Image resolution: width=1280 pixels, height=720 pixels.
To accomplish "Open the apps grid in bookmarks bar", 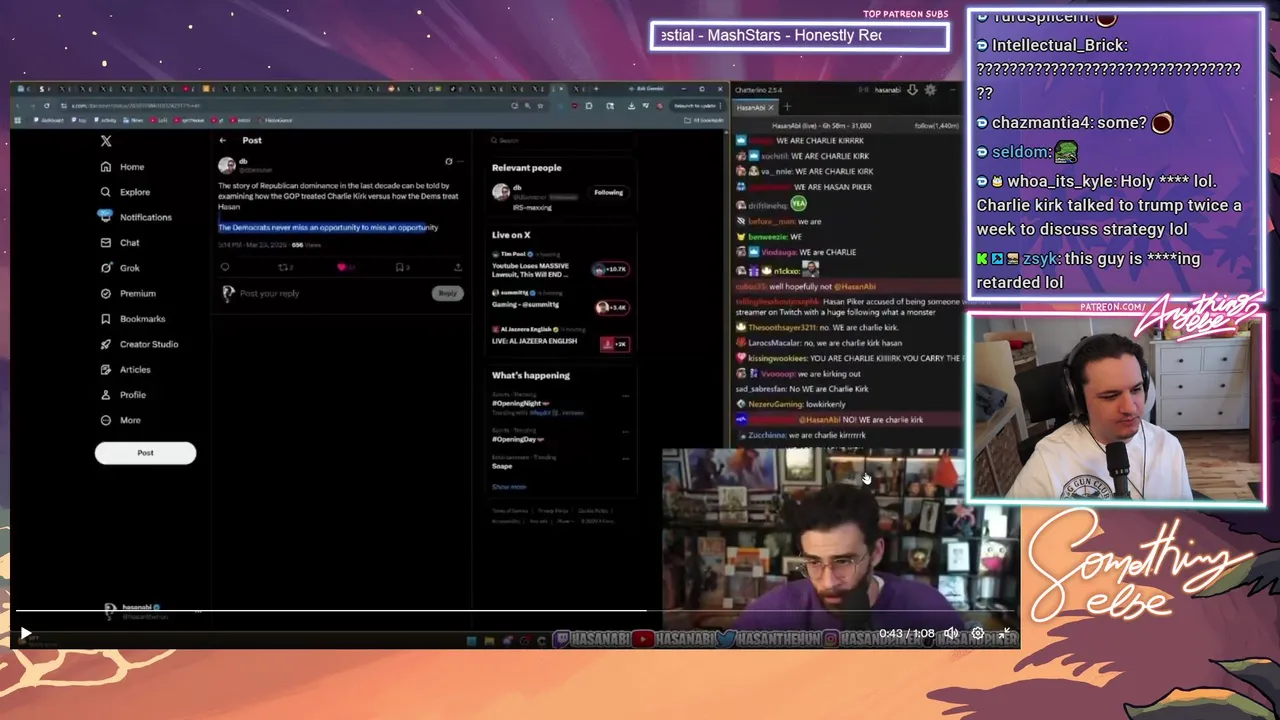I will (x=17, y=120).
